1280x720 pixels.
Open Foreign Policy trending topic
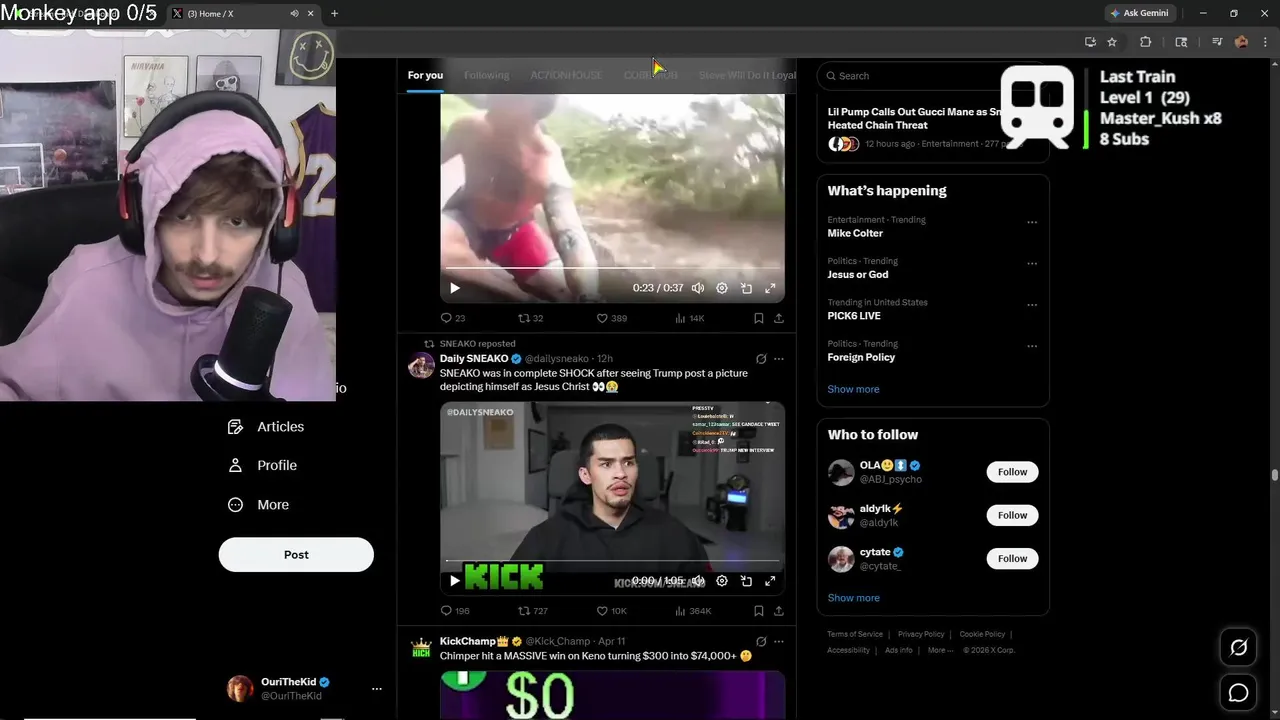point(861,357)
